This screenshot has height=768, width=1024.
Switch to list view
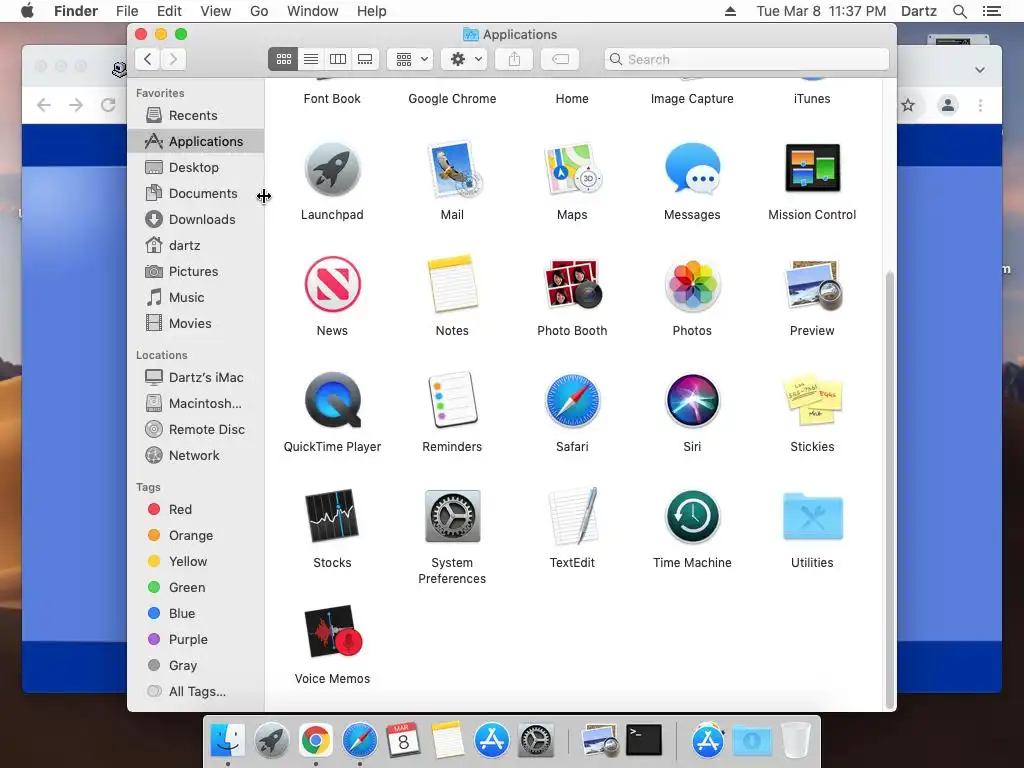(x=311, y=59)
